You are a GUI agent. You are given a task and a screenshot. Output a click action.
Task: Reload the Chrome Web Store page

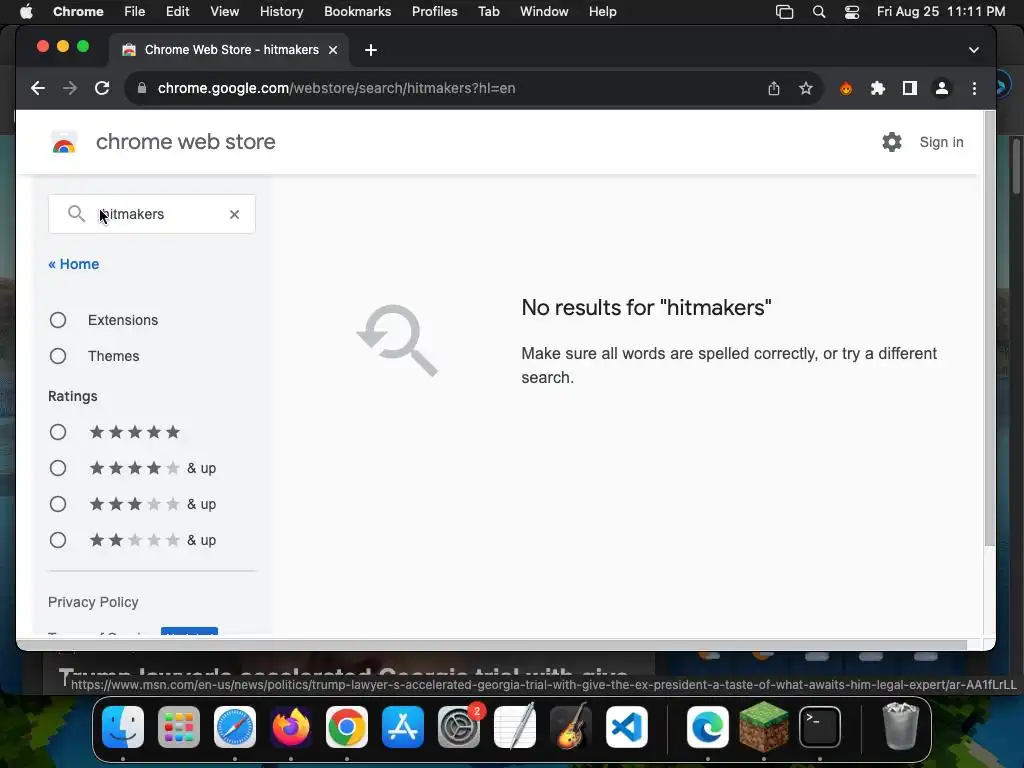pos(102,88)
